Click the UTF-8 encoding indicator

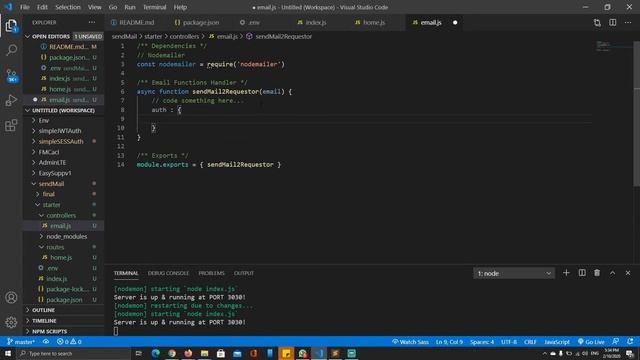point(509,342)
